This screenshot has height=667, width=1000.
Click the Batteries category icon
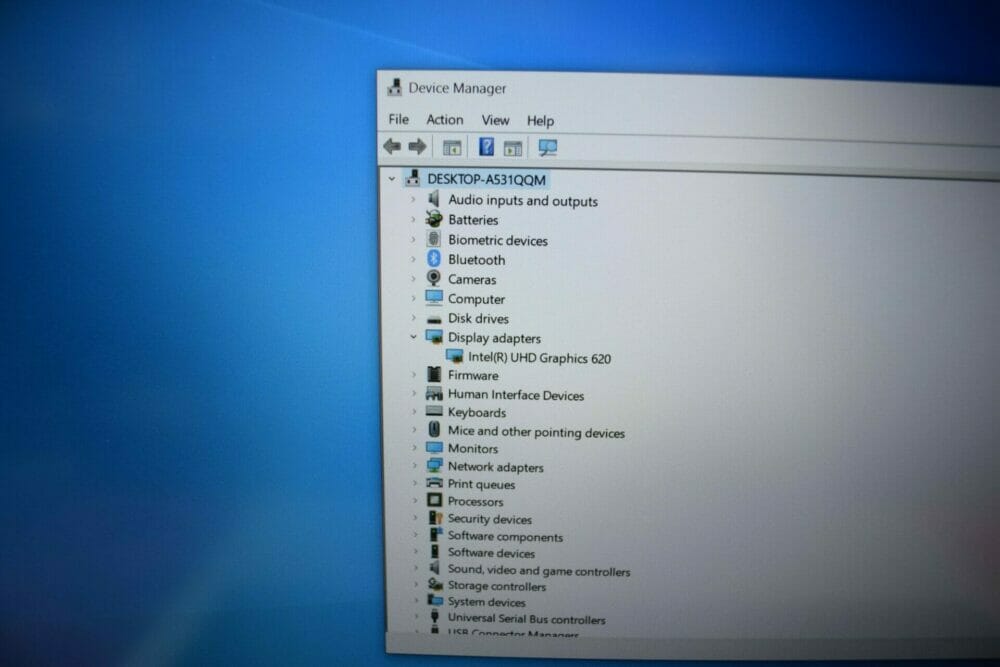[x=434, y=219]
